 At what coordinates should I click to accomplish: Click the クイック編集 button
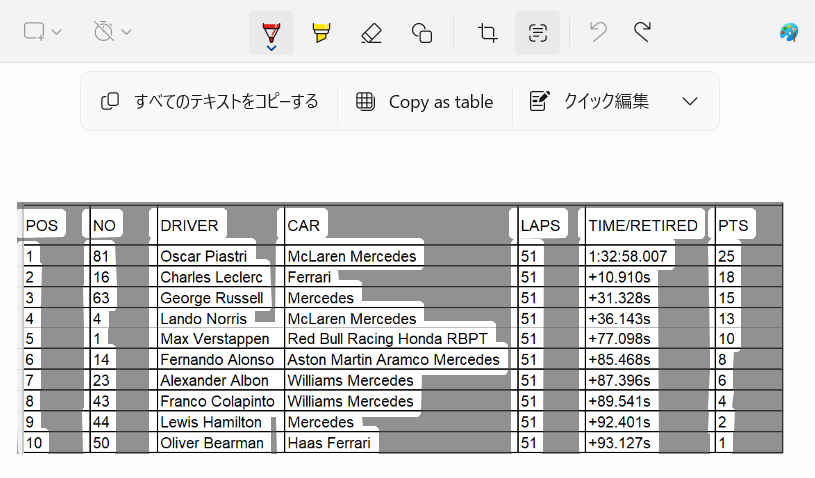click(x=589, y=101)
